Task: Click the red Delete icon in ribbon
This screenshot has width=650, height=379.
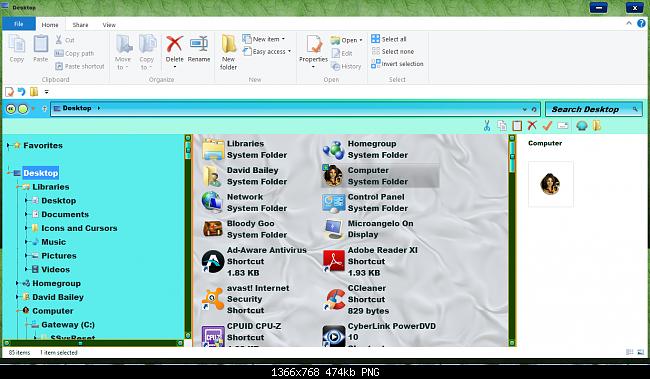Action: pos(175,44)
